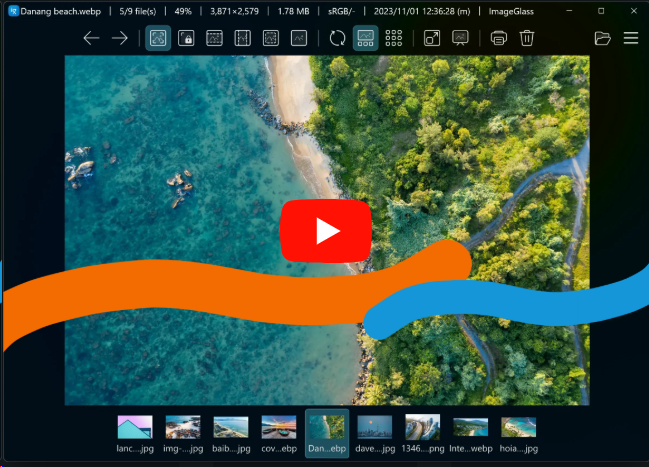Open the hamburger main menu
The width and height of the screenshot is (649, 467).
click(631, 38)
